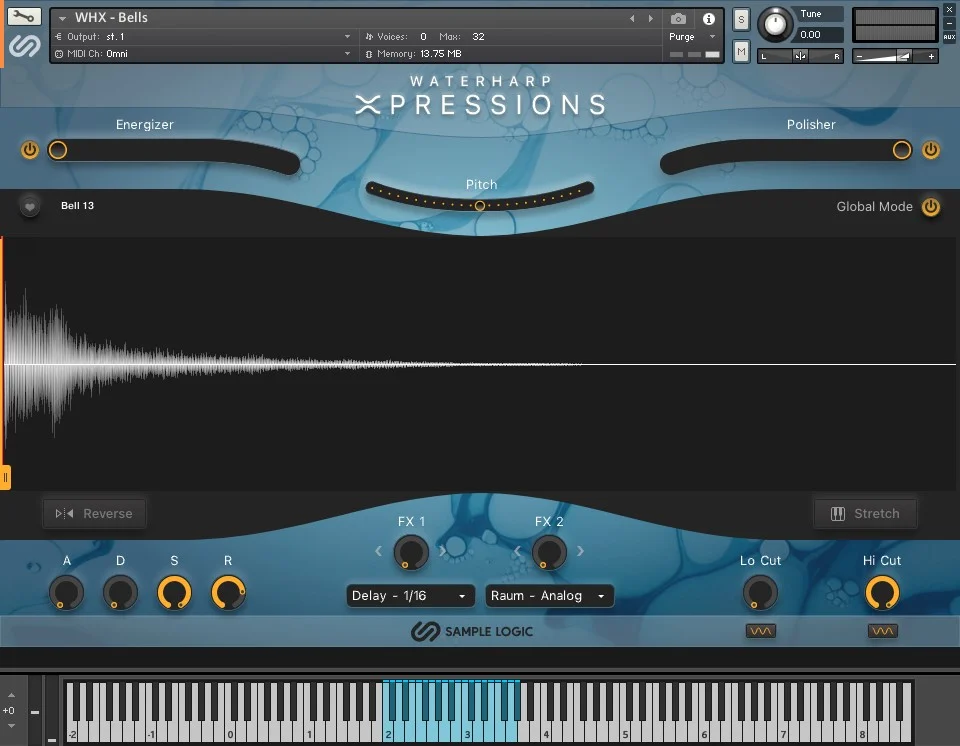Open the Raum - Analog effect dropdown
The height and width of the screenshot is (746, 960).
(x=549, y=595)
